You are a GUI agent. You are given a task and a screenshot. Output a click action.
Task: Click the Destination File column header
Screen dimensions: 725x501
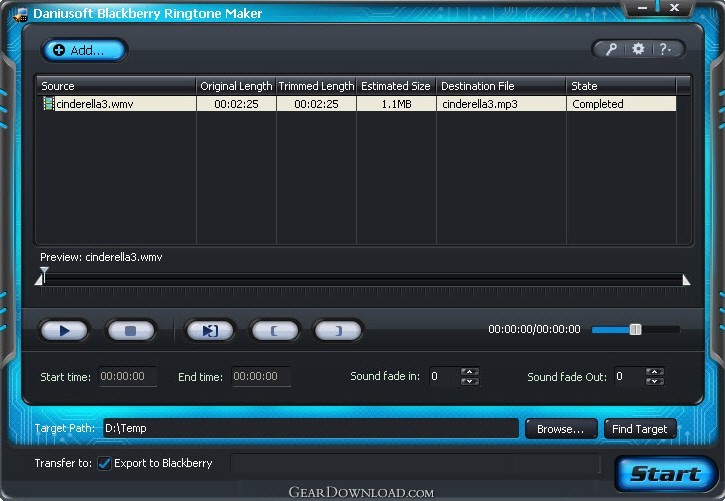(501, 86)
